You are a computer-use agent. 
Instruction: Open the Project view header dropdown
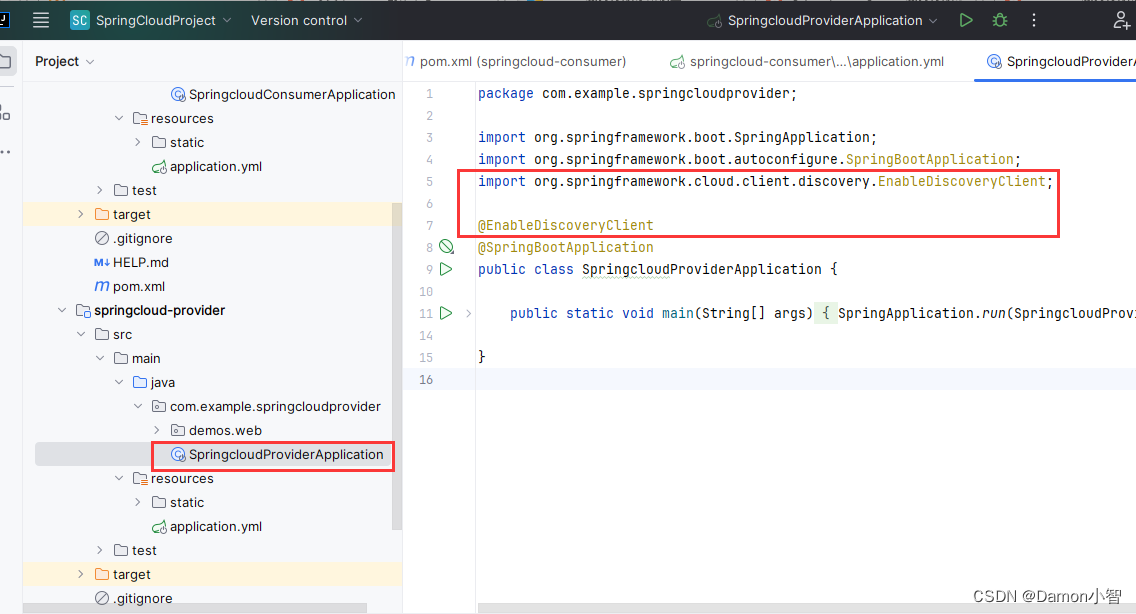tap(63, 60)
